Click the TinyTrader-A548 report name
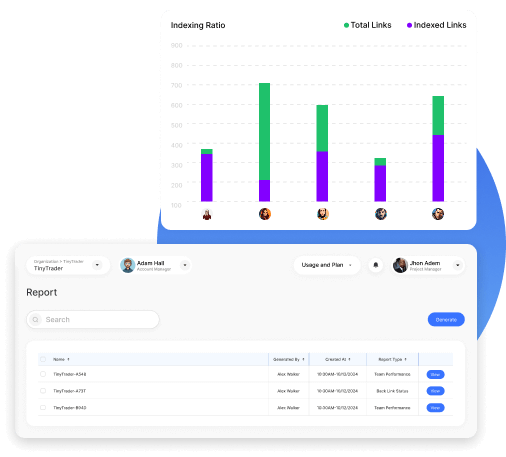506x457 pixels. coord(70,374)
